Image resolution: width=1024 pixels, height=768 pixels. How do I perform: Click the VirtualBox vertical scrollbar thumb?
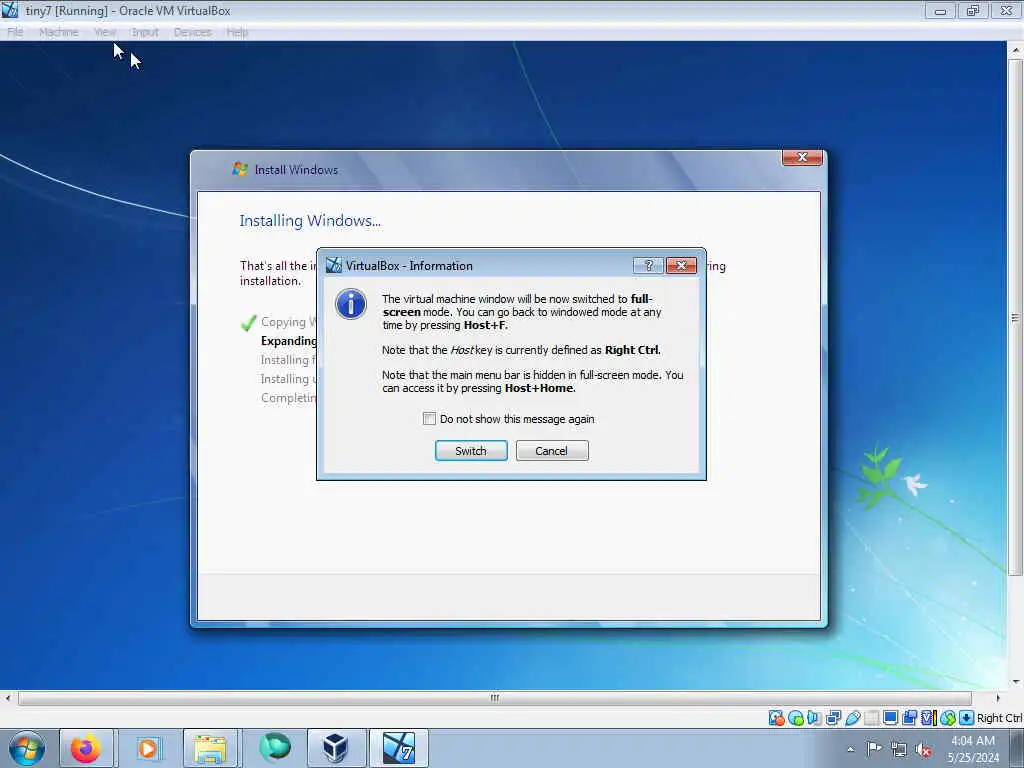[x=1015, y=317]
